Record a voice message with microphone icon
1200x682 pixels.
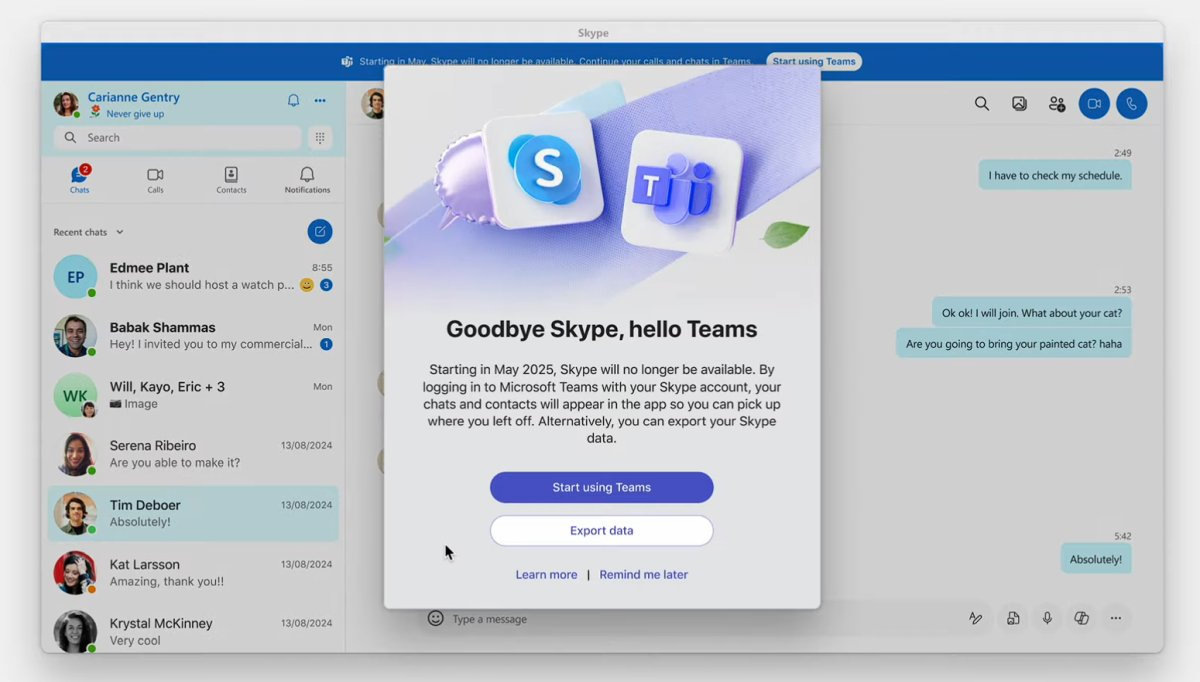click(x=1047, y=619)
